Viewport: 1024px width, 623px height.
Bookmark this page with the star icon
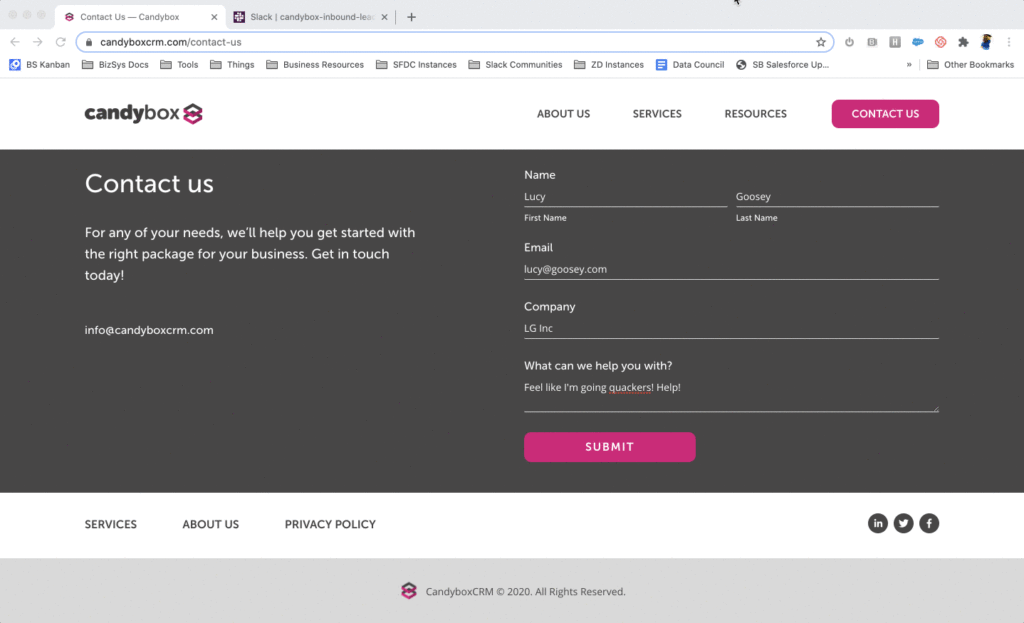[821, 42]
